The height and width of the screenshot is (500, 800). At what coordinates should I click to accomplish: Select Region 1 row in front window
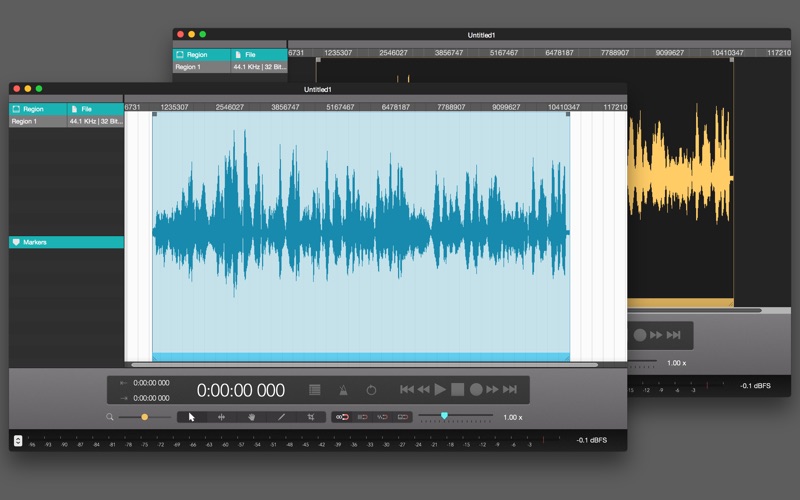point(38,121)
